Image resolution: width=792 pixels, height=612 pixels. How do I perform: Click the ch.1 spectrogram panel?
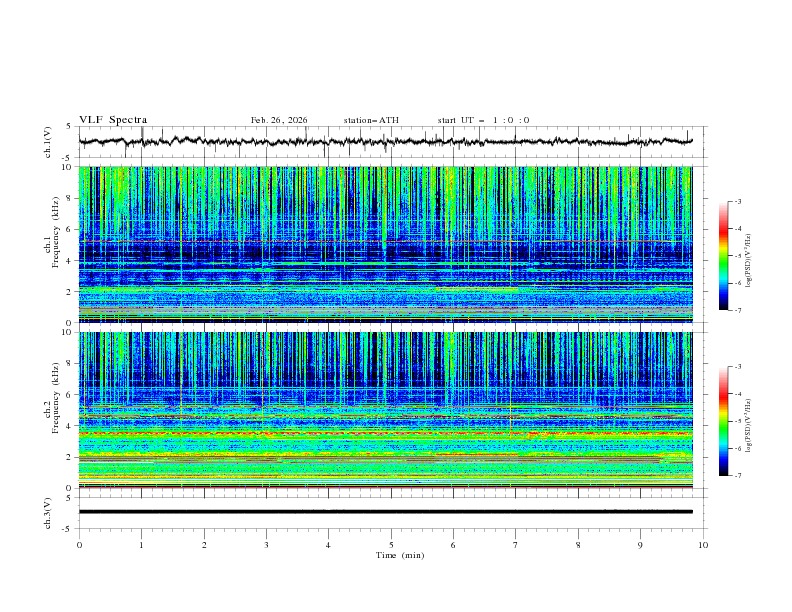(385, 244)
